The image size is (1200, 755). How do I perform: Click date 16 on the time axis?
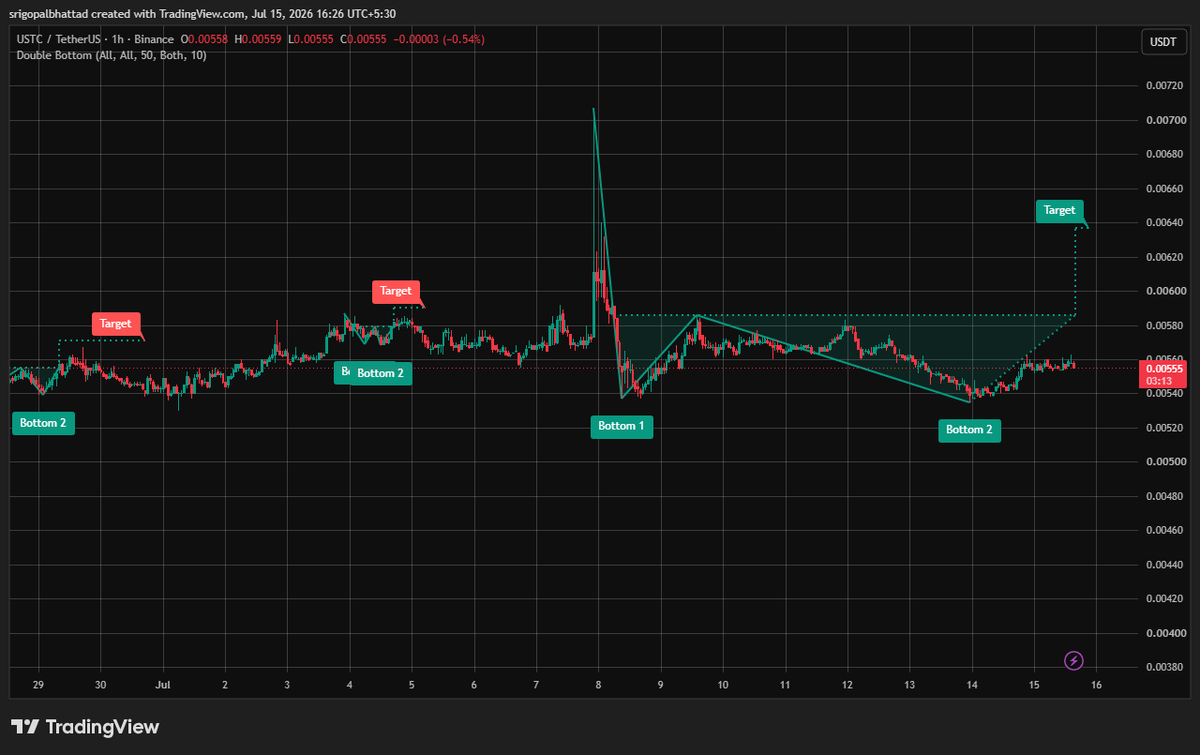point(1096,686)
